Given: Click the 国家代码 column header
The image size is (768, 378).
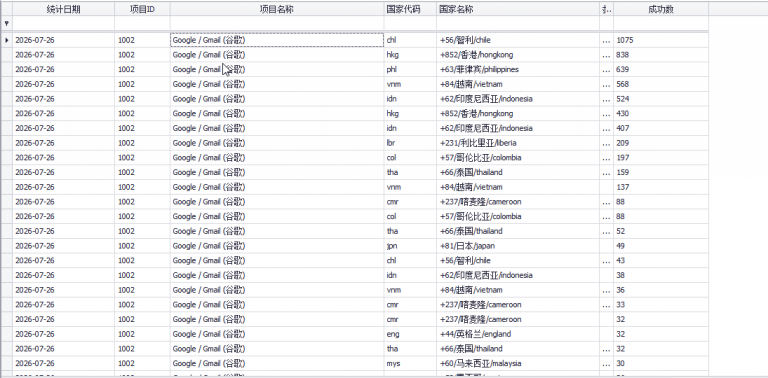Looking at the screenshot, I should pyautogui.click(x=410, y=9).
